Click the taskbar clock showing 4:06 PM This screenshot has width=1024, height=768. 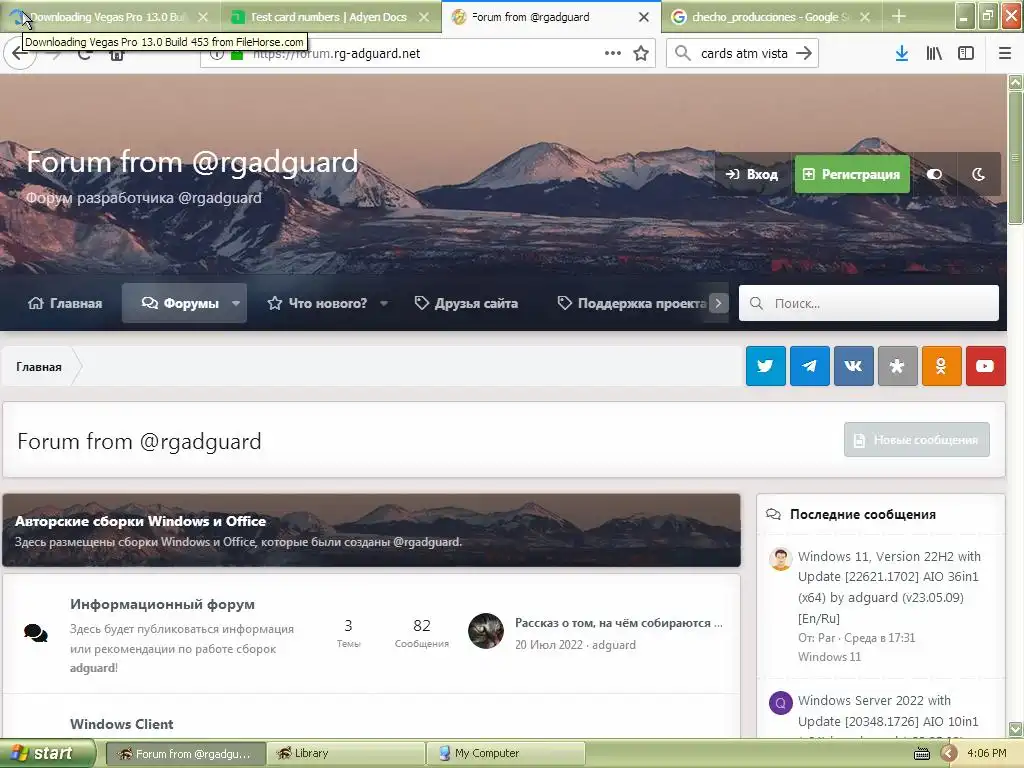pyautogui.click(x=986, y=754)
